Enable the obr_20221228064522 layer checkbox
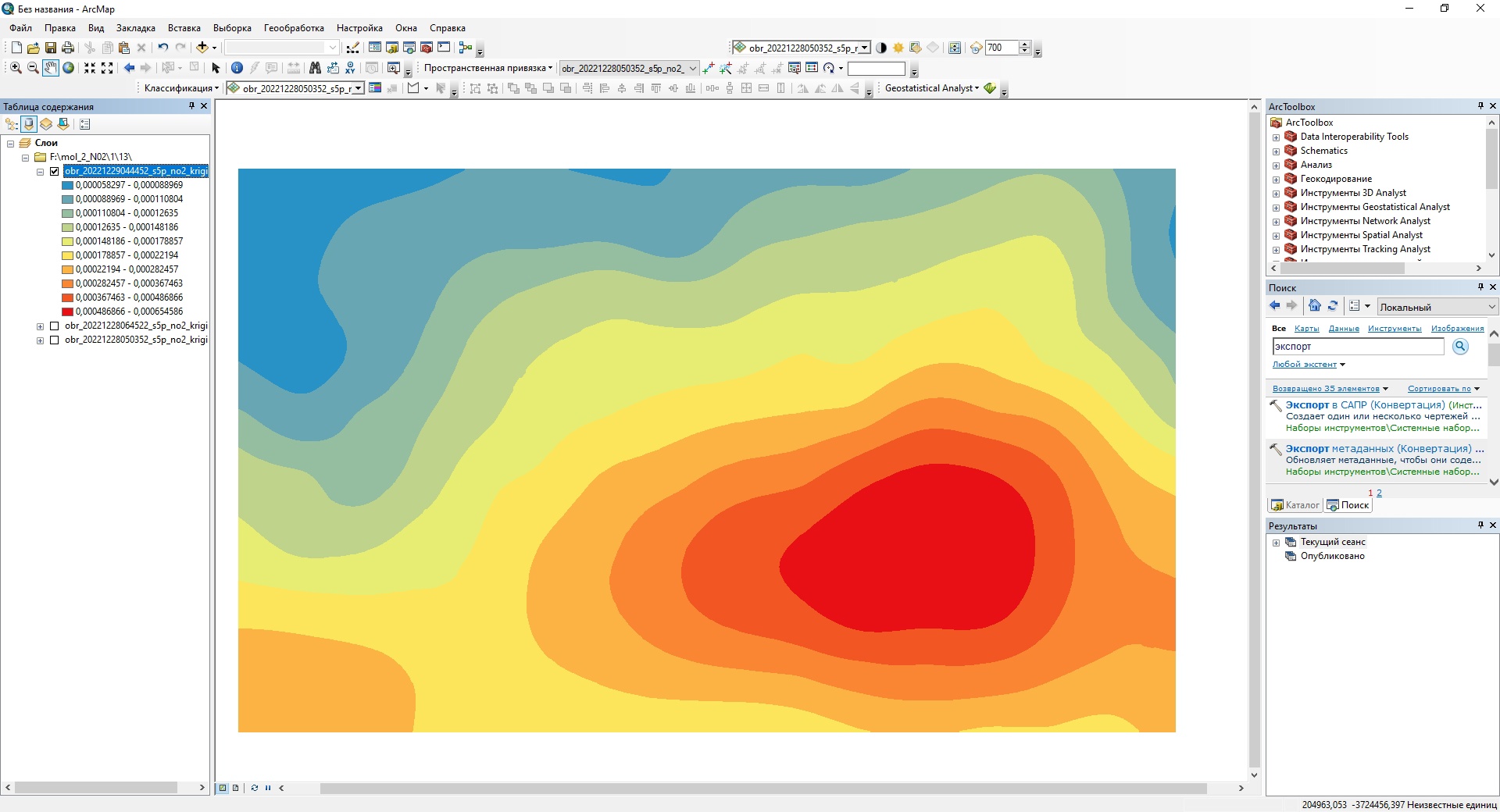The width and height of the screenshot is (1500, 812). pos(55,326)
